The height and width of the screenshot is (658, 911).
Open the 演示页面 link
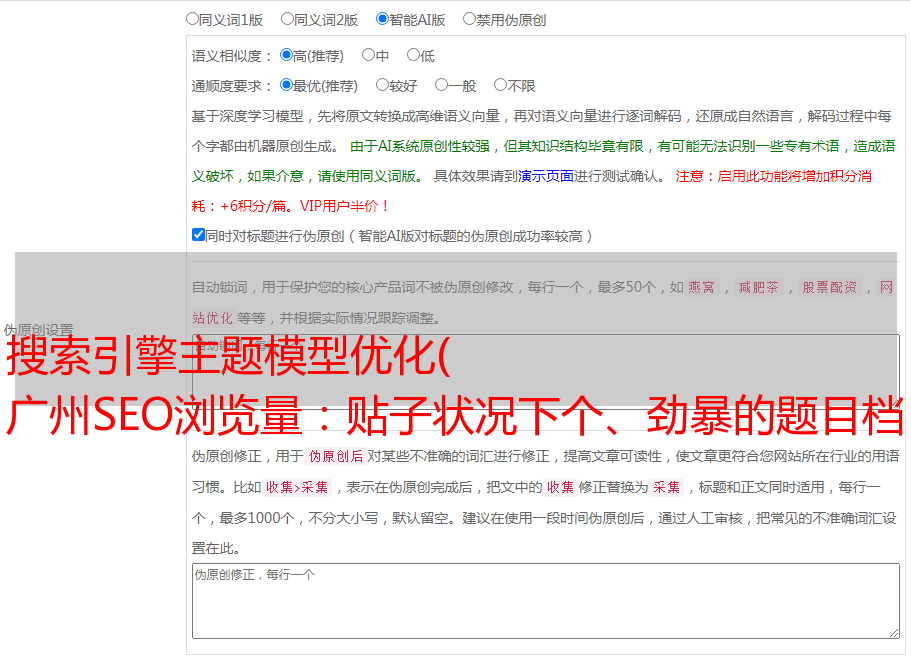(x=545, y=176)
